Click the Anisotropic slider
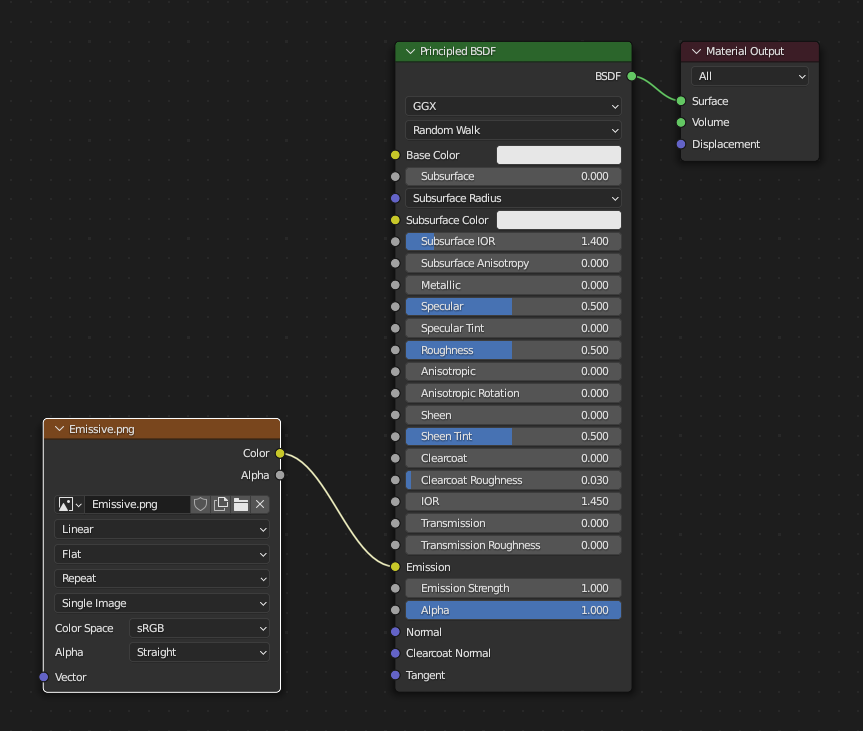Viewport: 863px width, 731px height. pos(513,372)
